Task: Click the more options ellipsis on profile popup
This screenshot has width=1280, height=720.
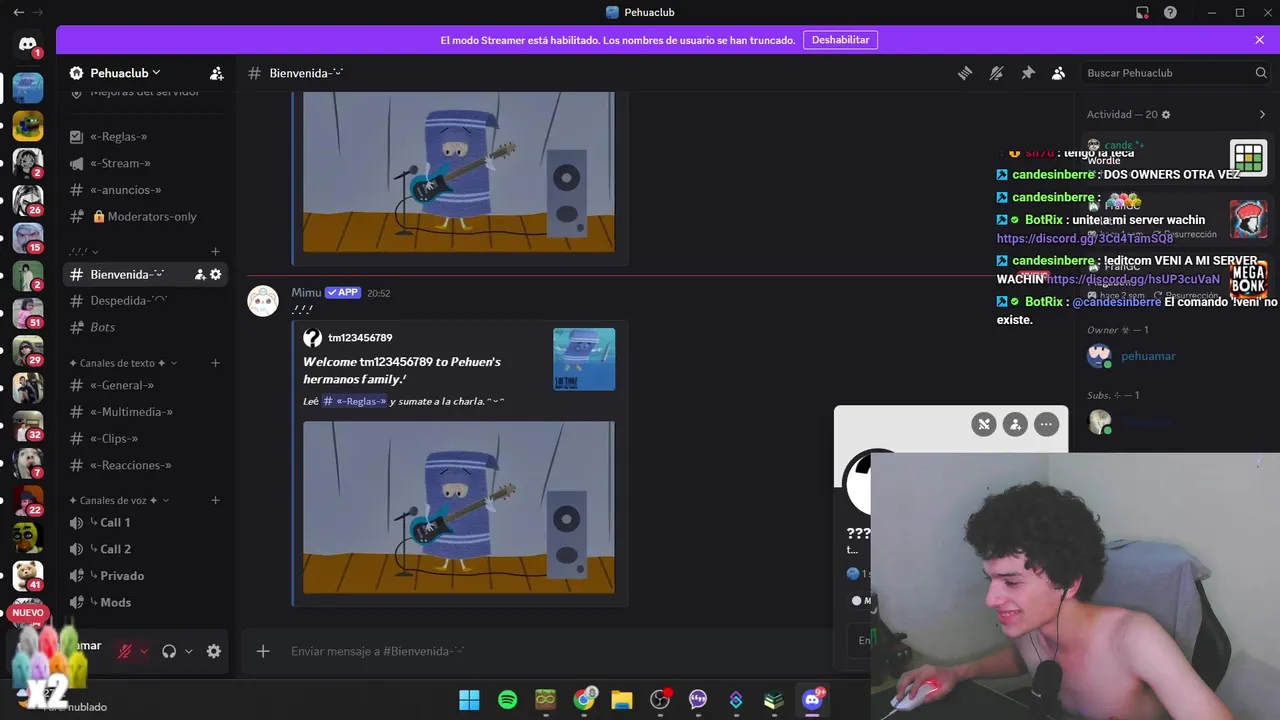Action: tap(1046, 425)
